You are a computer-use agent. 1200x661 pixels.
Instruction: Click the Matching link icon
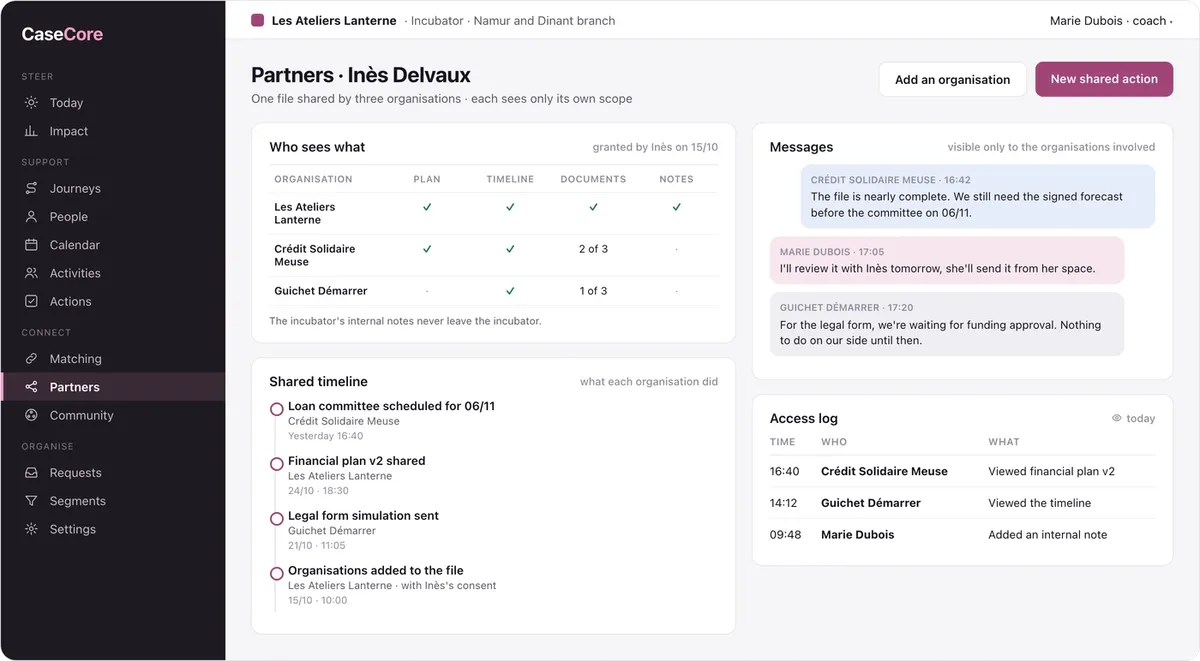[31, 359]
